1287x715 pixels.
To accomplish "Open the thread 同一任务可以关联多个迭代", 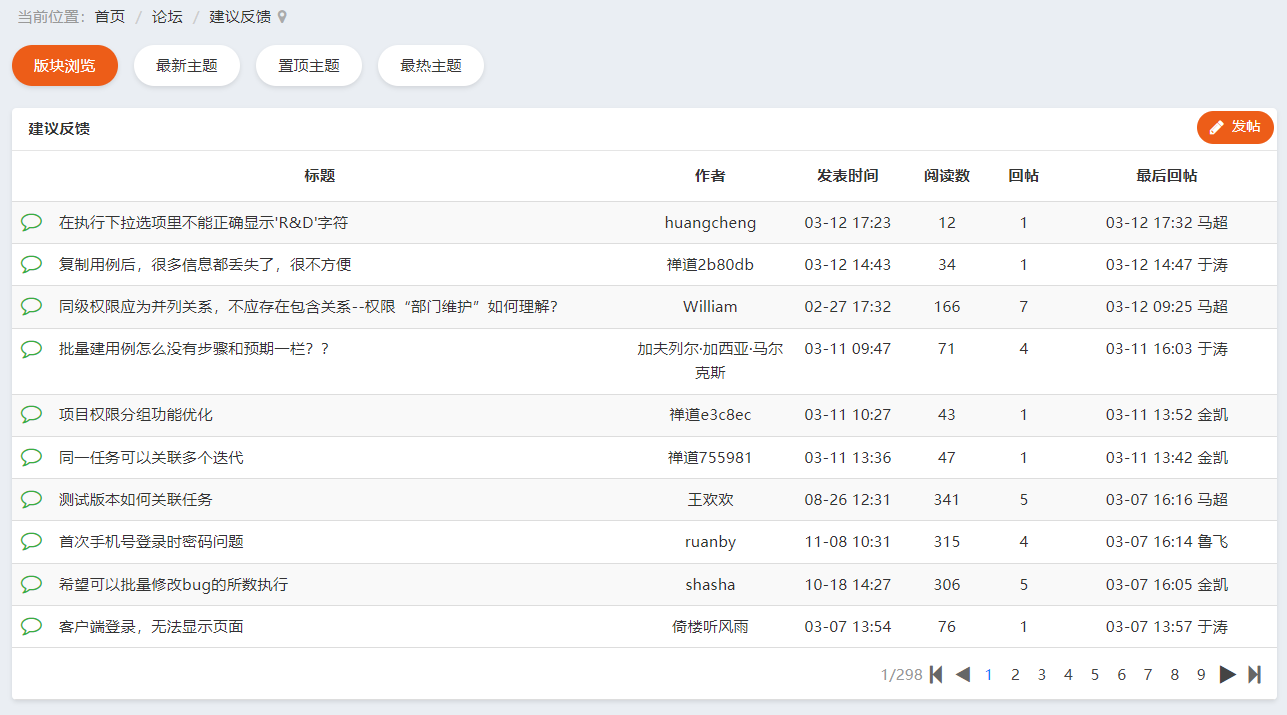I will pyautogui.click(x=151, y=457).
